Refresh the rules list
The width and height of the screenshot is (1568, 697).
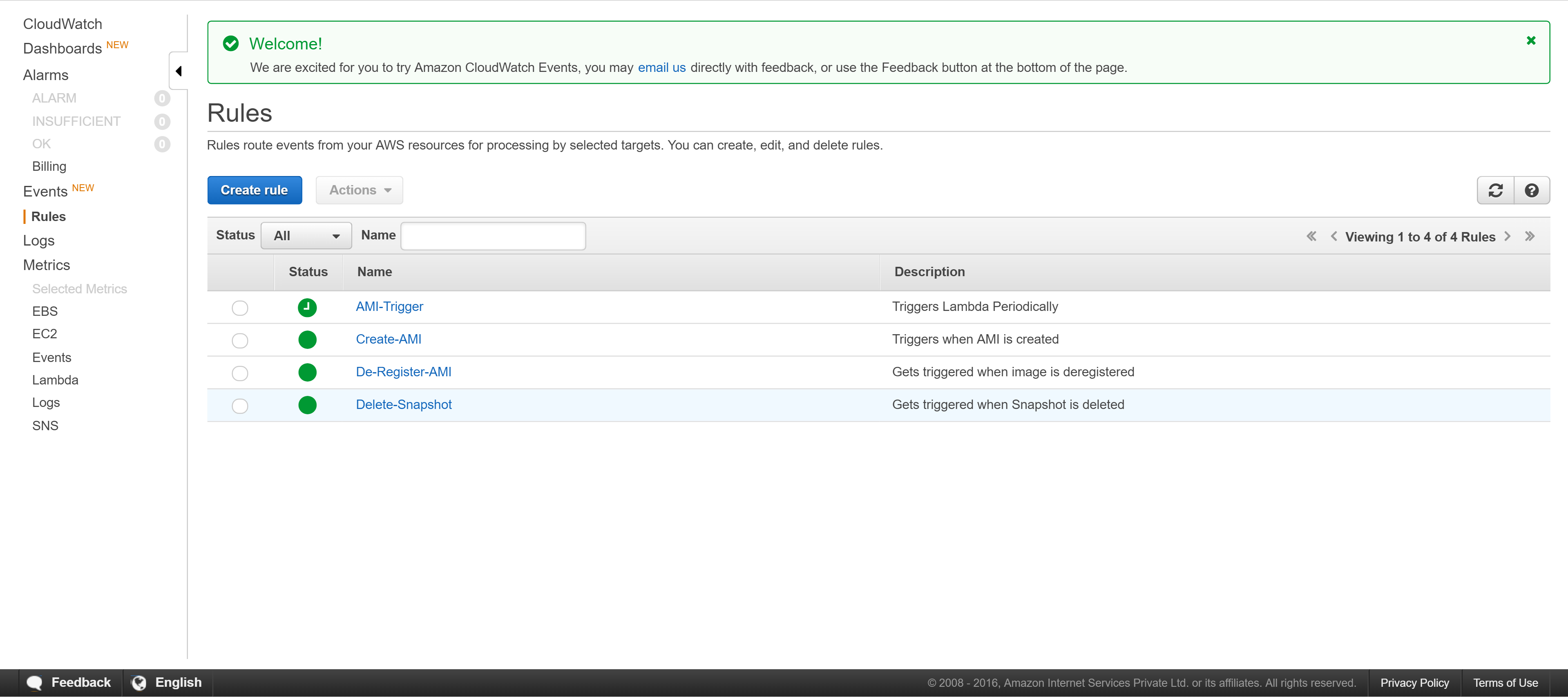tap(1495, 190)
